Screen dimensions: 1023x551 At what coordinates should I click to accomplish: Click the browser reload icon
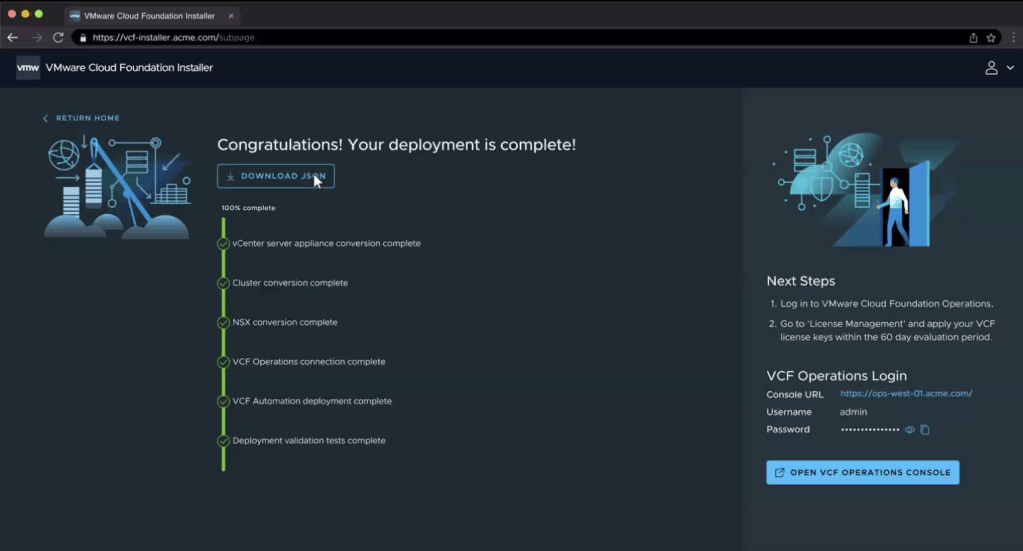tap(58, 38)
